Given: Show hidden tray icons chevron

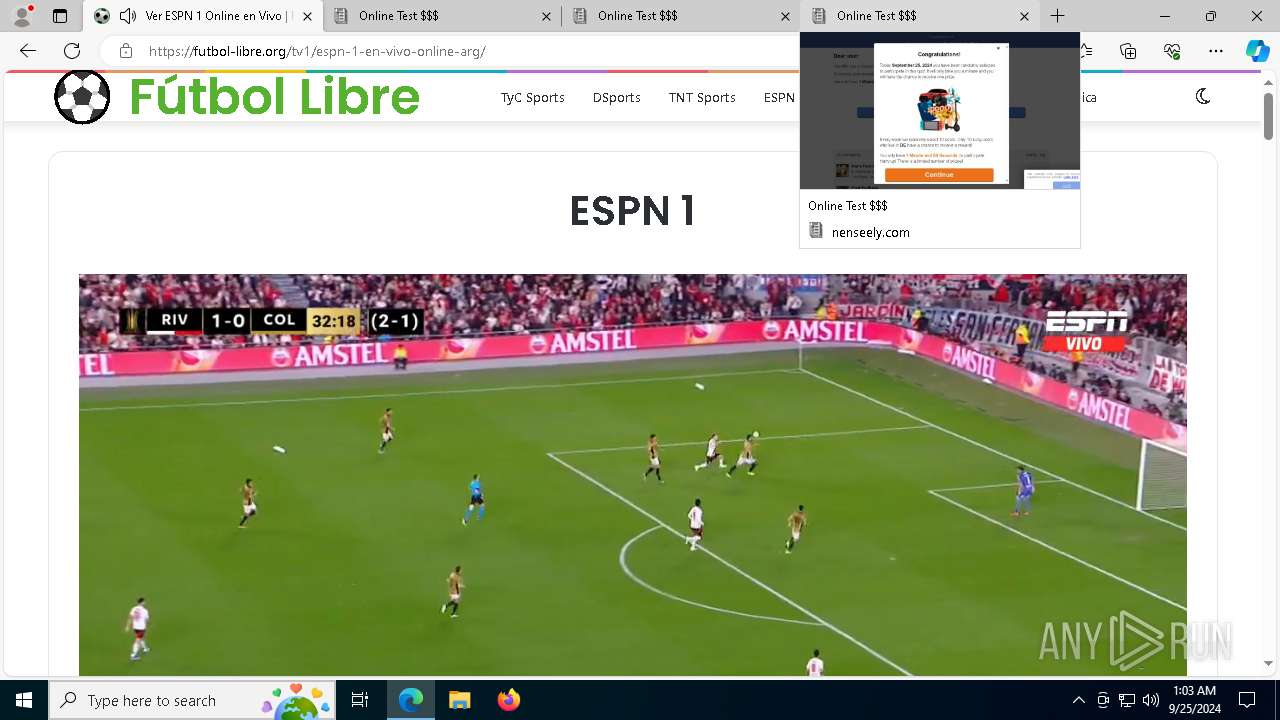Looking at the screenshot, I should [x=1078, y=700].
